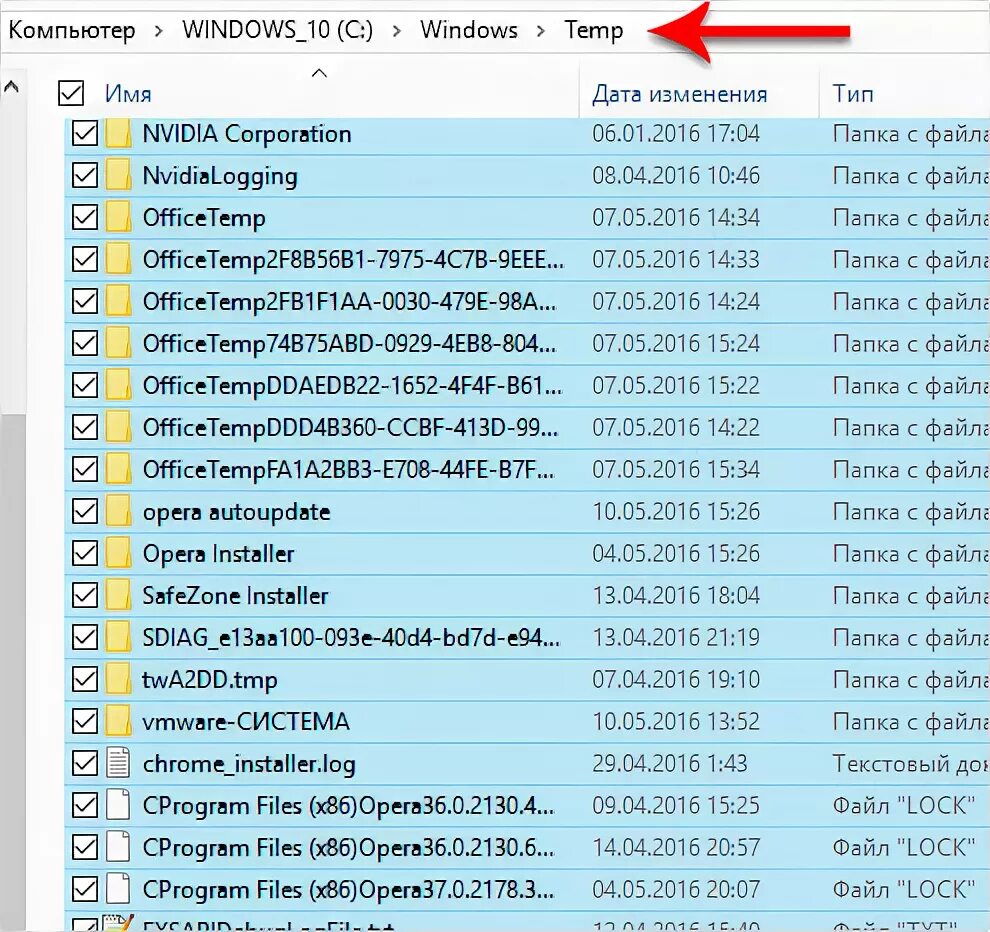Select the twA2DD.tmp name text

(210, 680)
